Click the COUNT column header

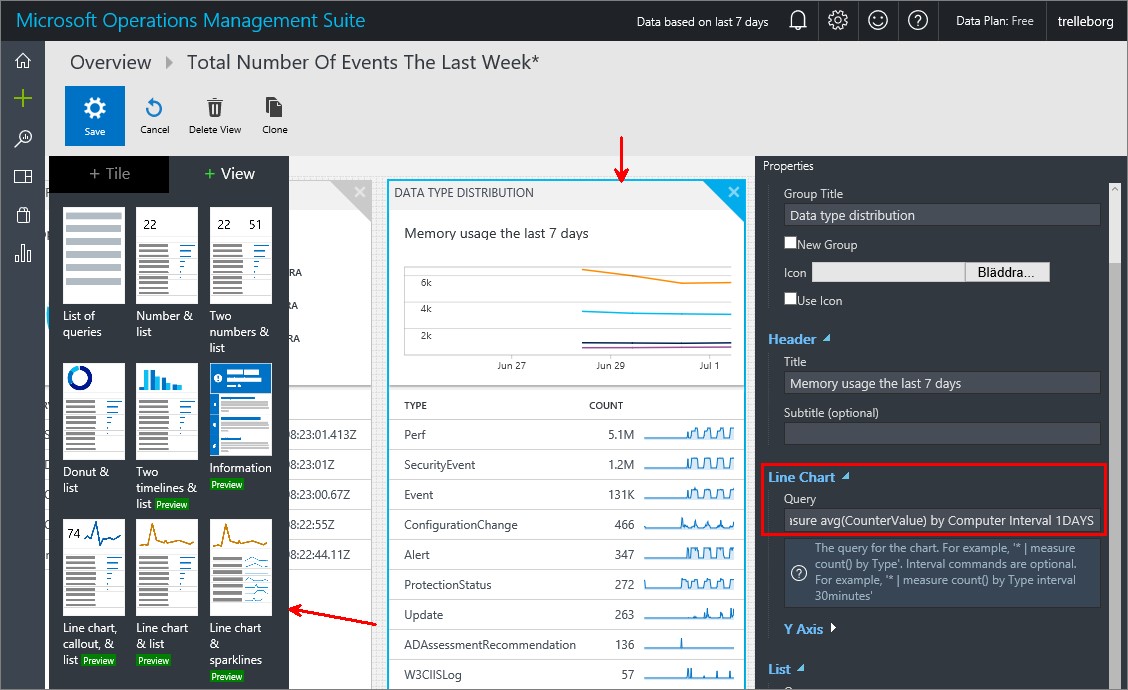[606, 406]
